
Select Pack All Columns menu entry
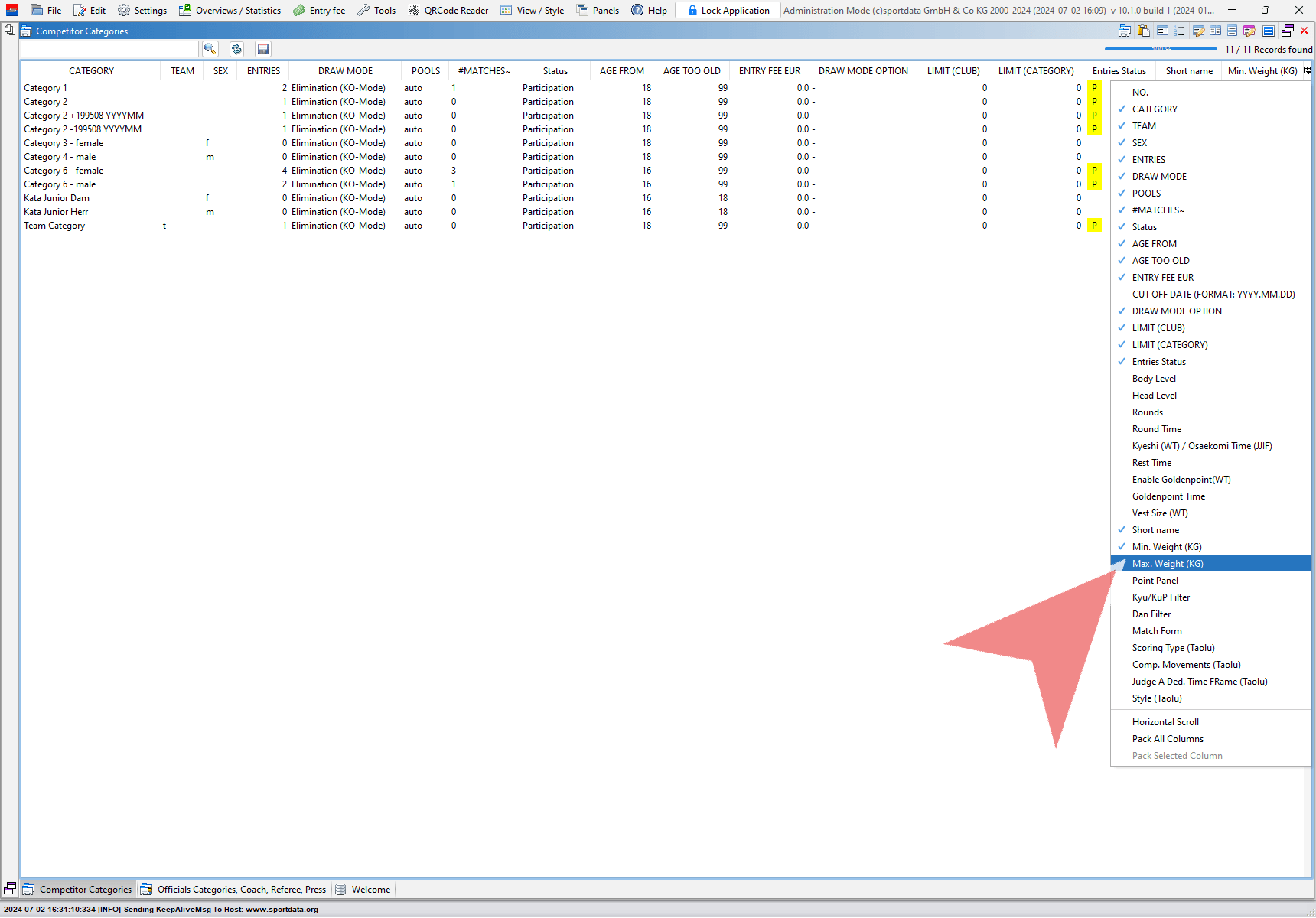coord(1168,739)
